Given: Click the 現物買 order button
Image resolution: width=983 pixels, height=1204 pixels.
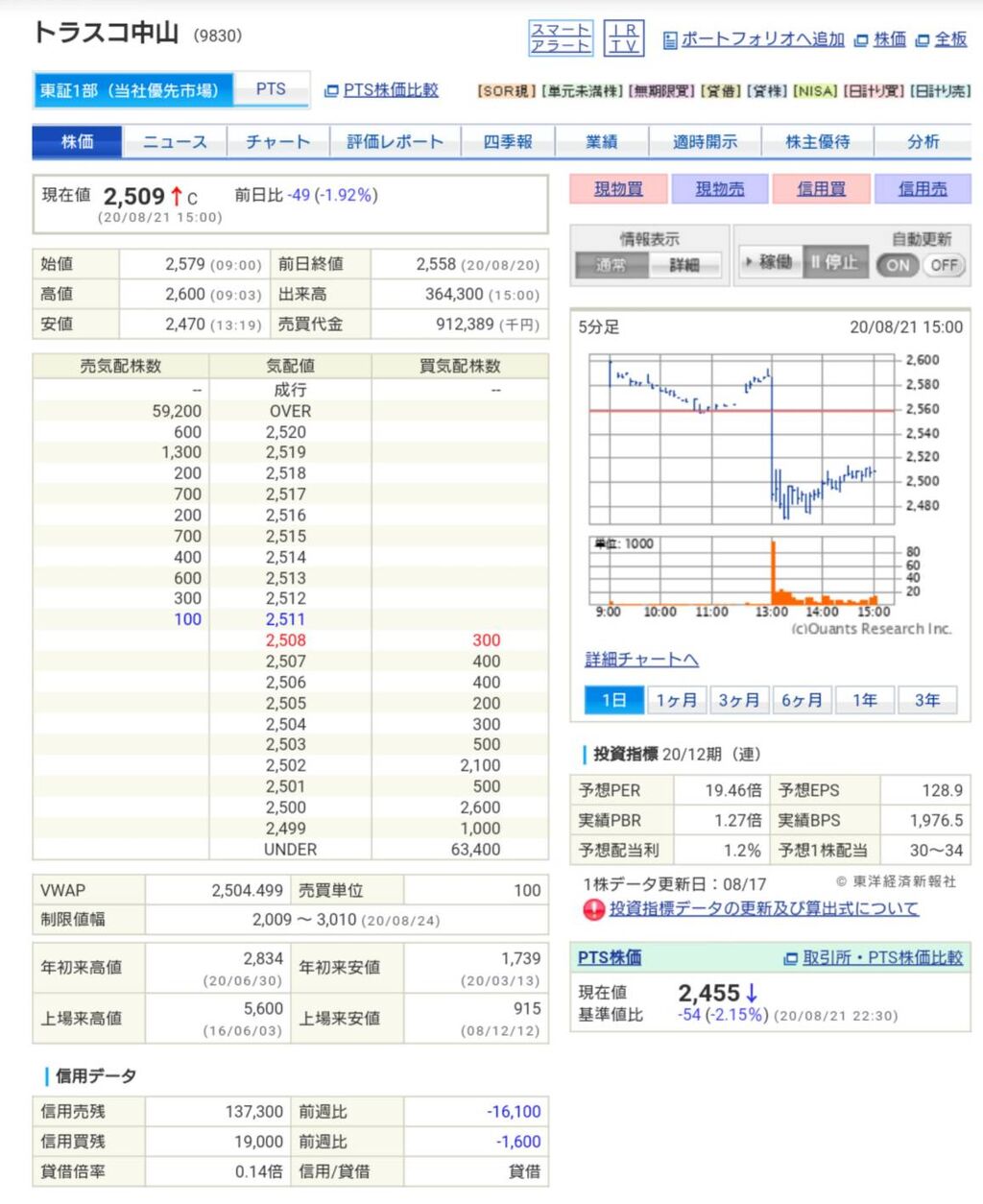Looking at the screenshot, I should pos(618,189).
